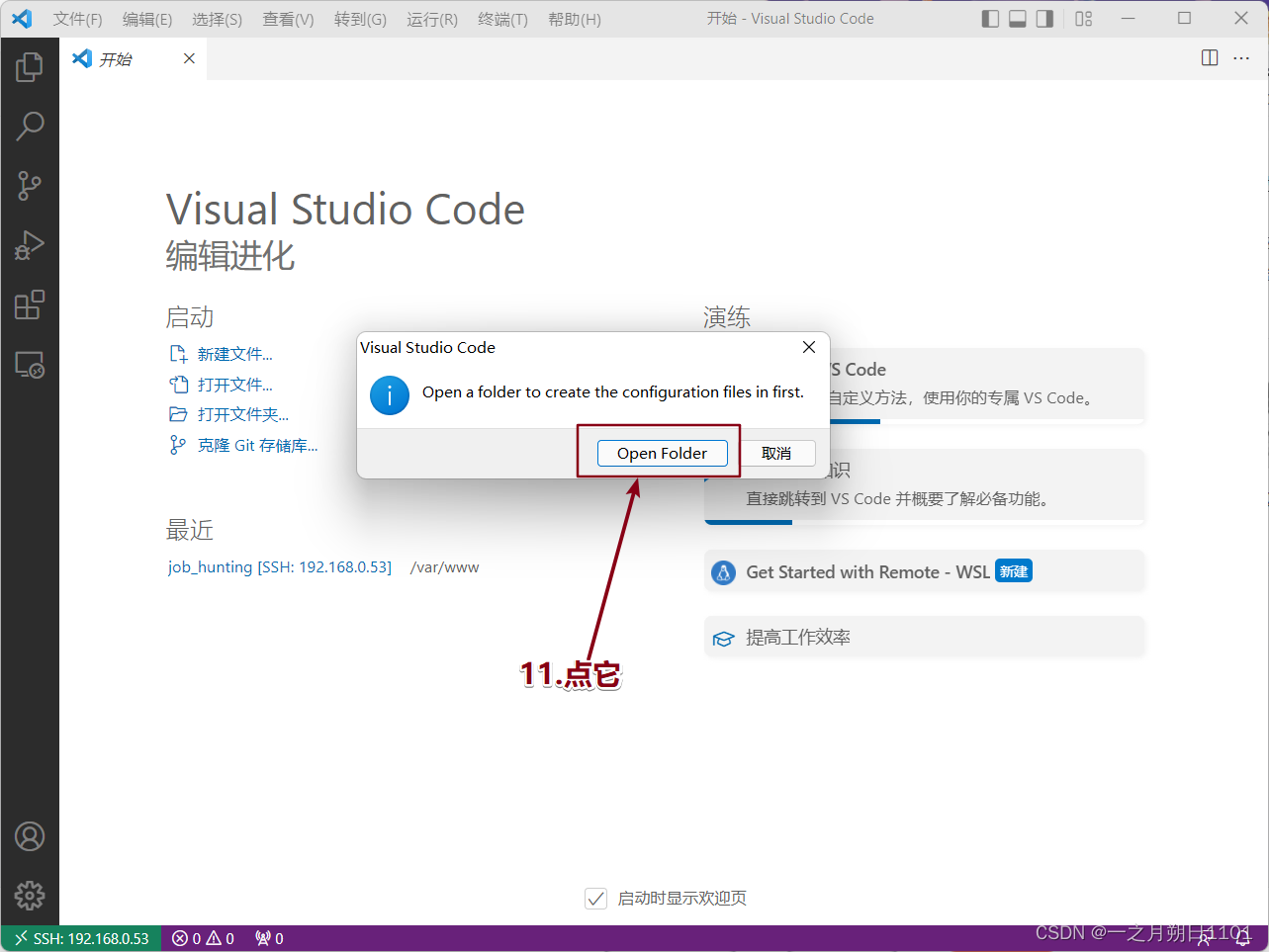Open the Run and Debug view icon
This screenshot has height=952, width=1269.
[30, 245]
